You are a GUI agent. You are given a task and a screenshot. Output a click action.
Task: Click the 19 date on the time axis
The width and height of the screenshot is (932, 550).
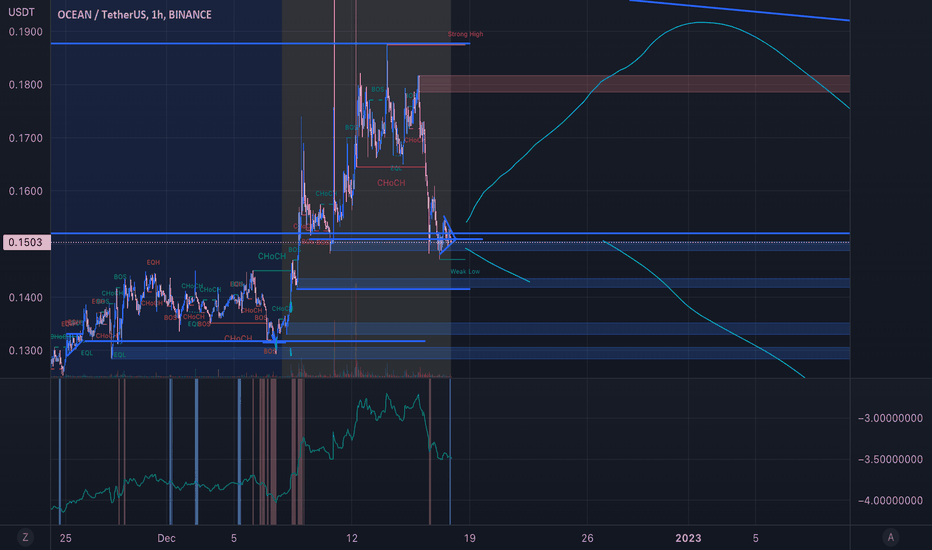470,538
